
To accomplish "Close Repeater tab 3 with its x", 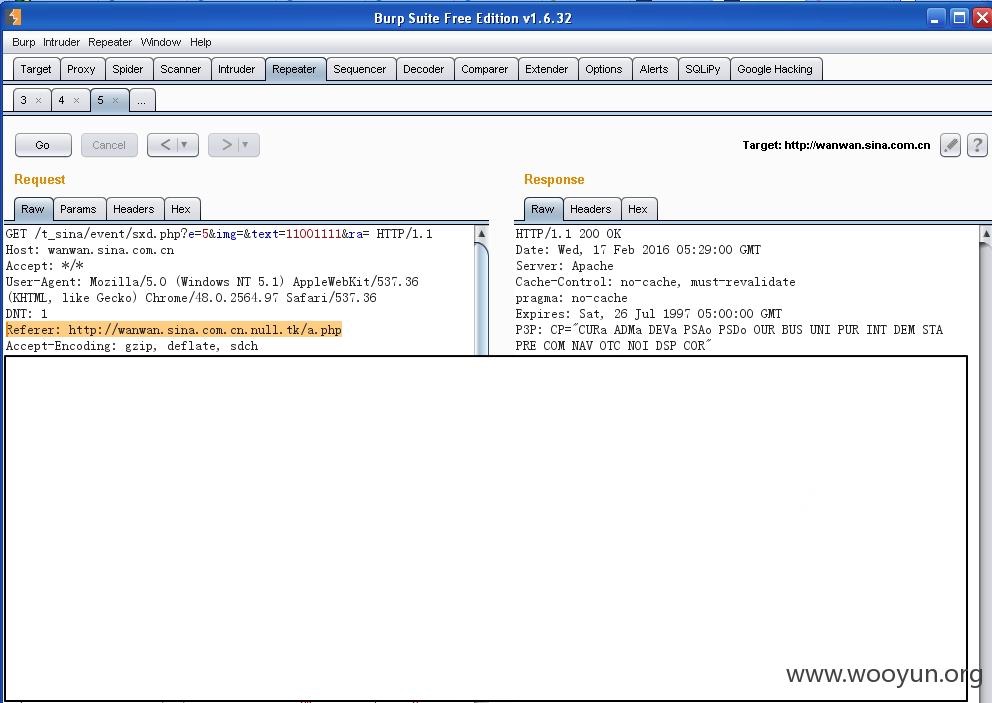I will 38,100.
